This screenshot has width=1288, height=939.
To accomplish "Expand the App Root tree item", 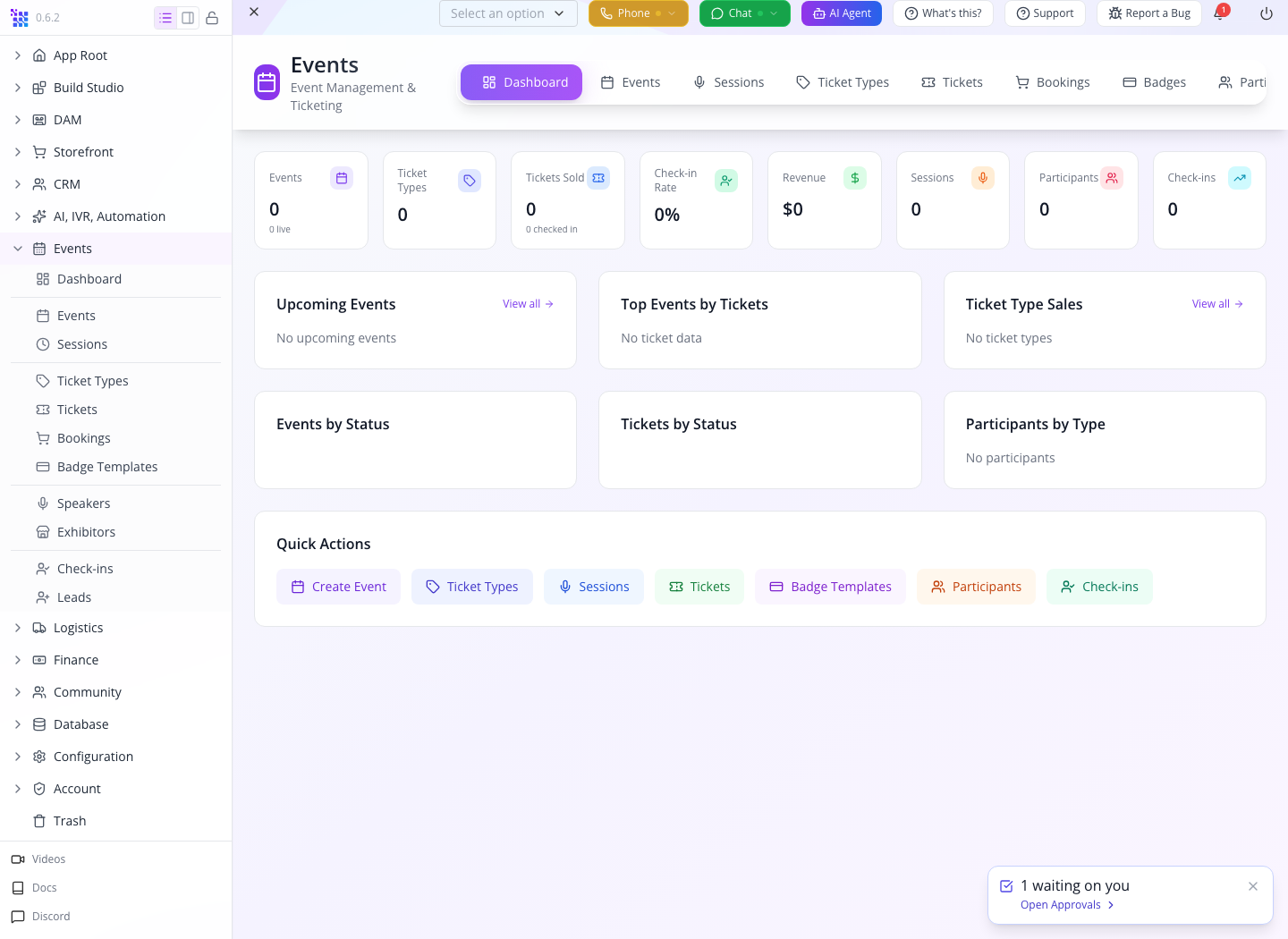I will [18, 55].
